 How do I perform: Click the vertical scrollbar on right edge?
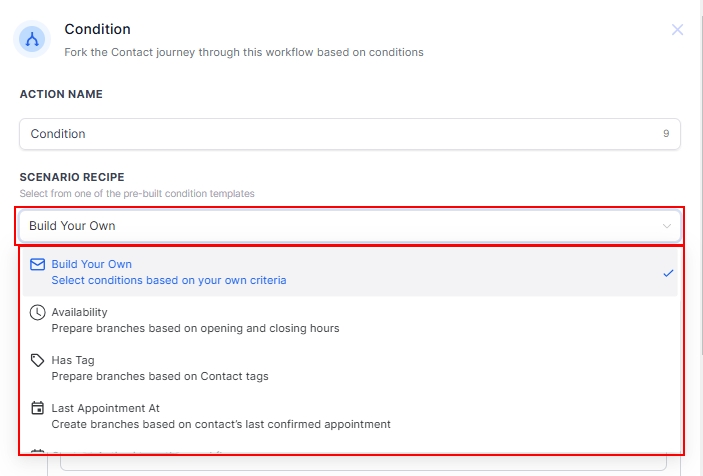pyautogui.click(x=699, y=280)
